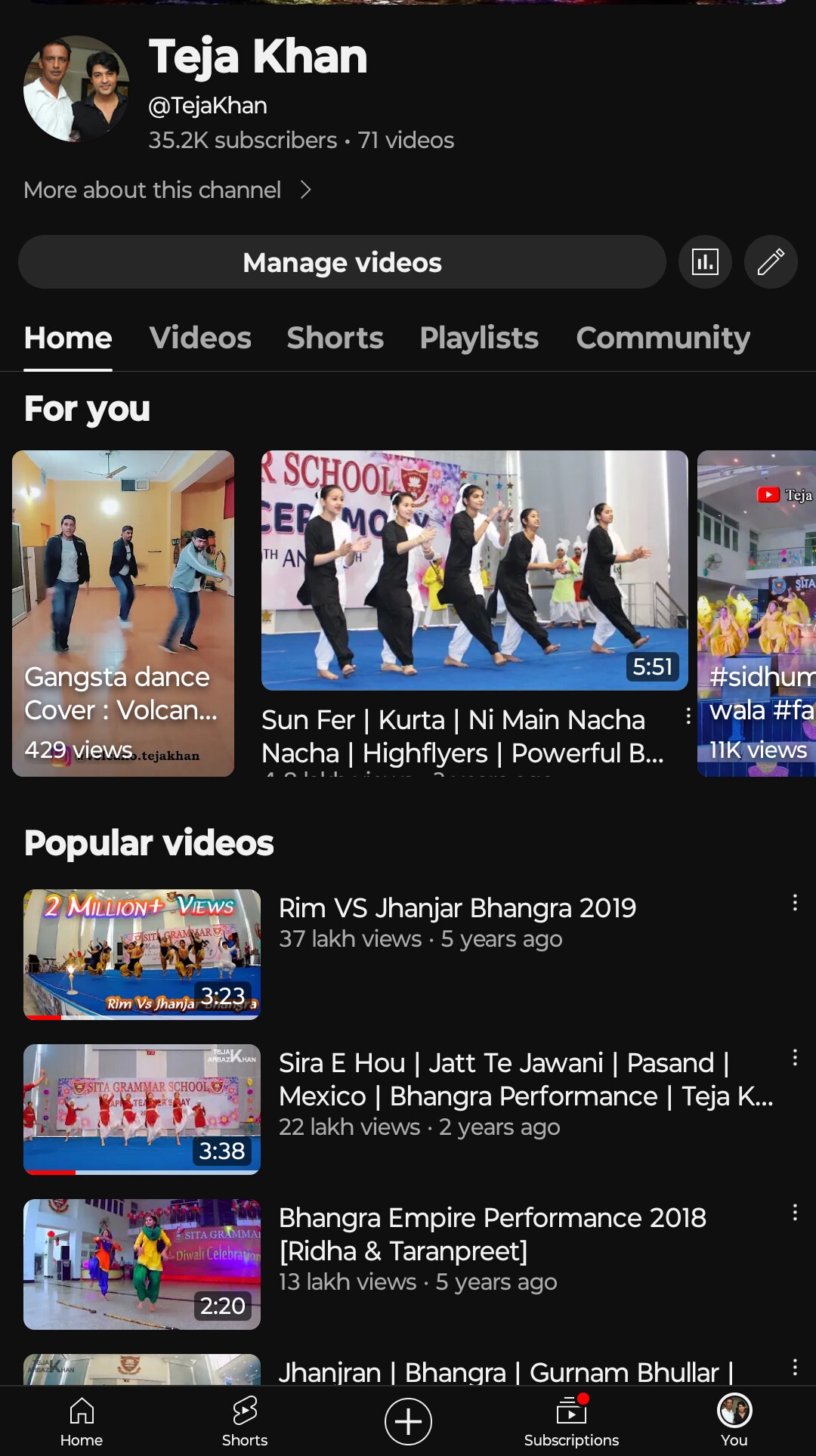Open options menu for Sira E Hou video

tap(795, 1058)
